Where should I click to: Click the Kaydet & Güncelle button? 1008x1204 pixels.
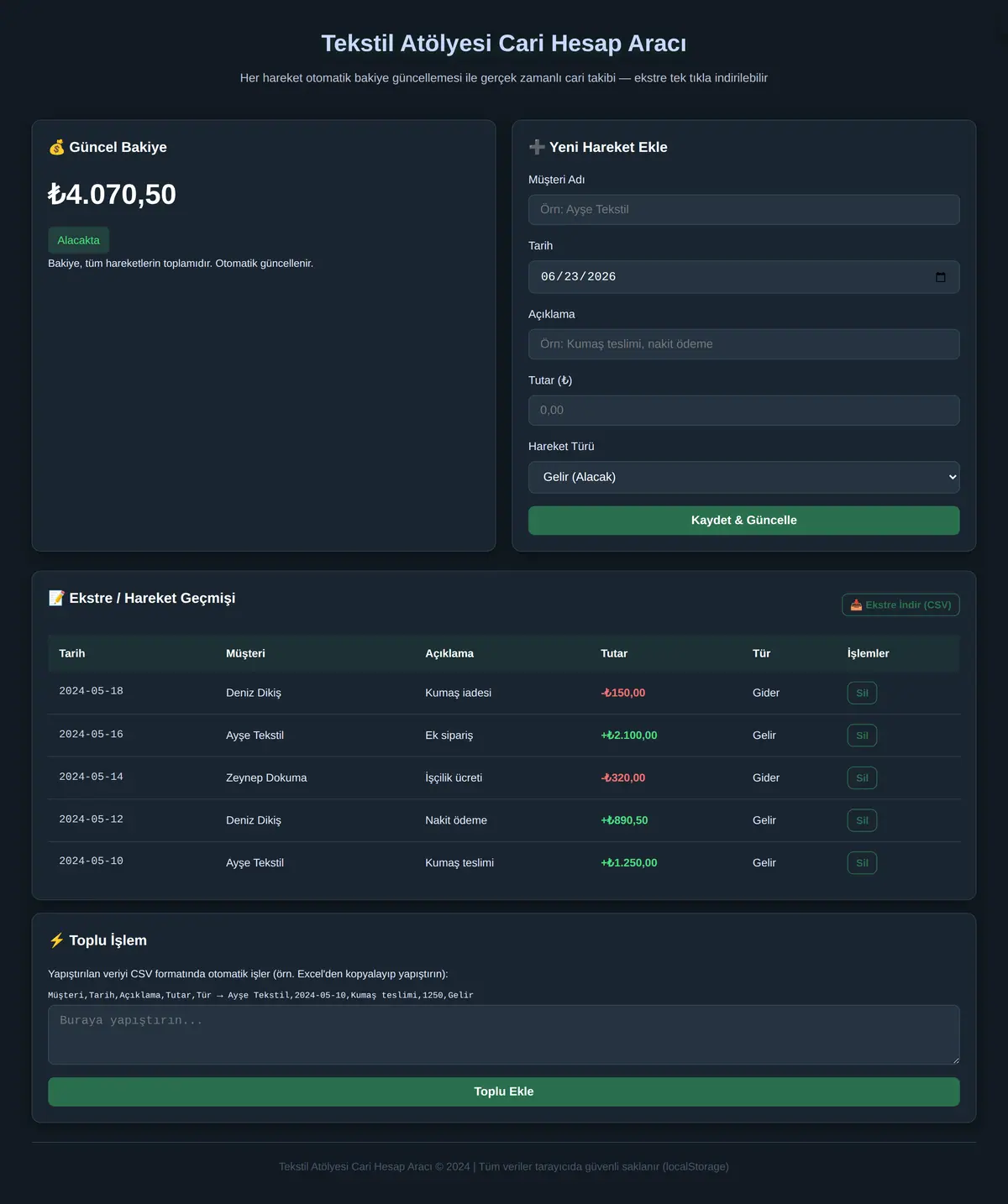(x=743, y=521)
